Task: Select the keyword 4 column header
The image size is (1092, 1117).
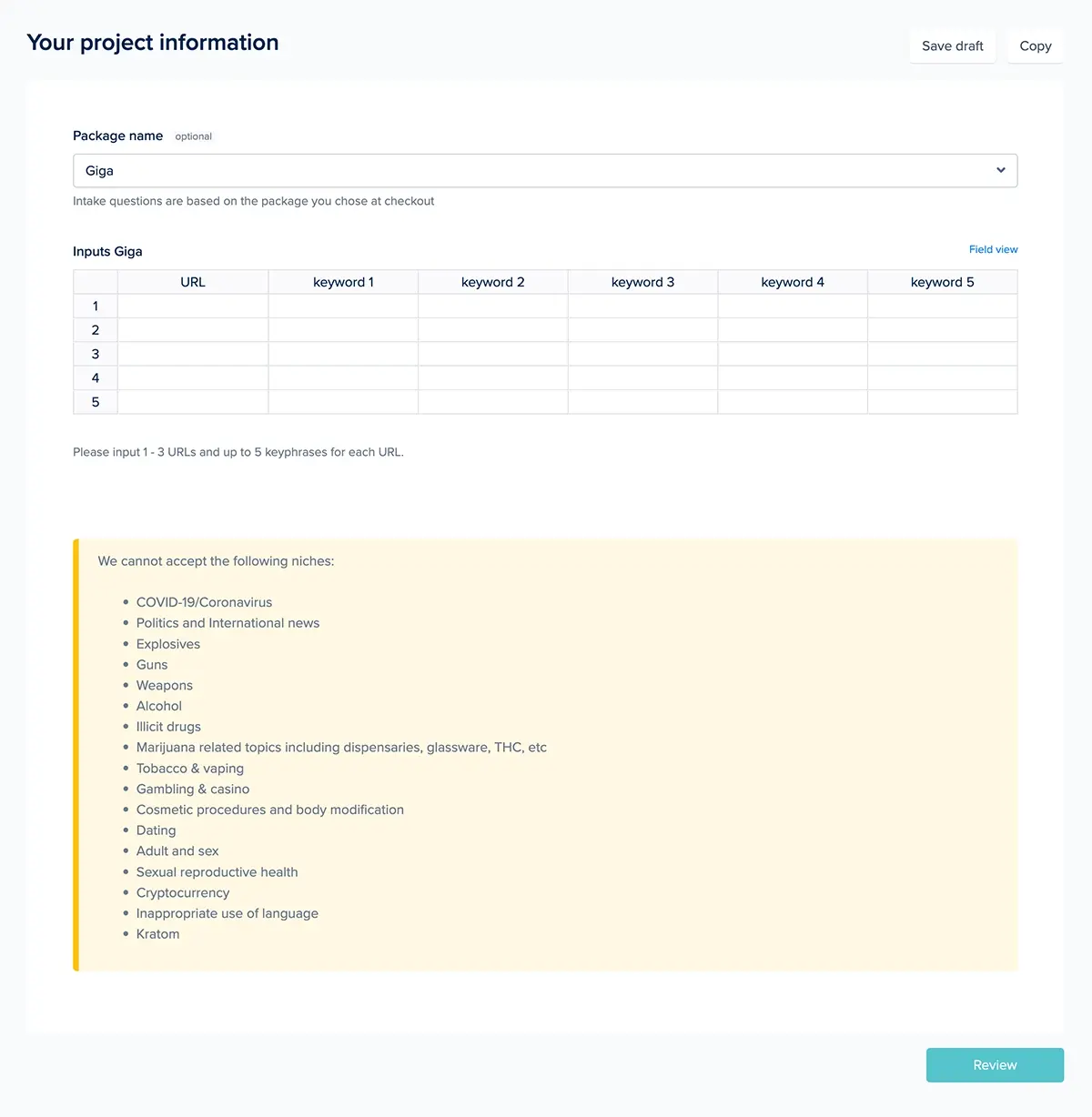Action: click(793, 282)
